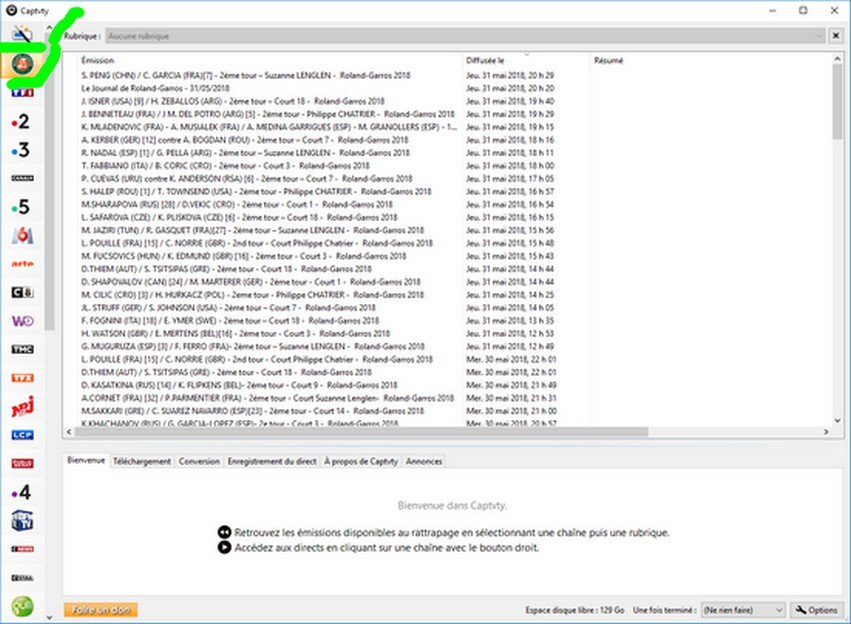Select the Gulli channel
Image resolution: width=851 pixels, height=624 pixels.
(x=22, y=607)
